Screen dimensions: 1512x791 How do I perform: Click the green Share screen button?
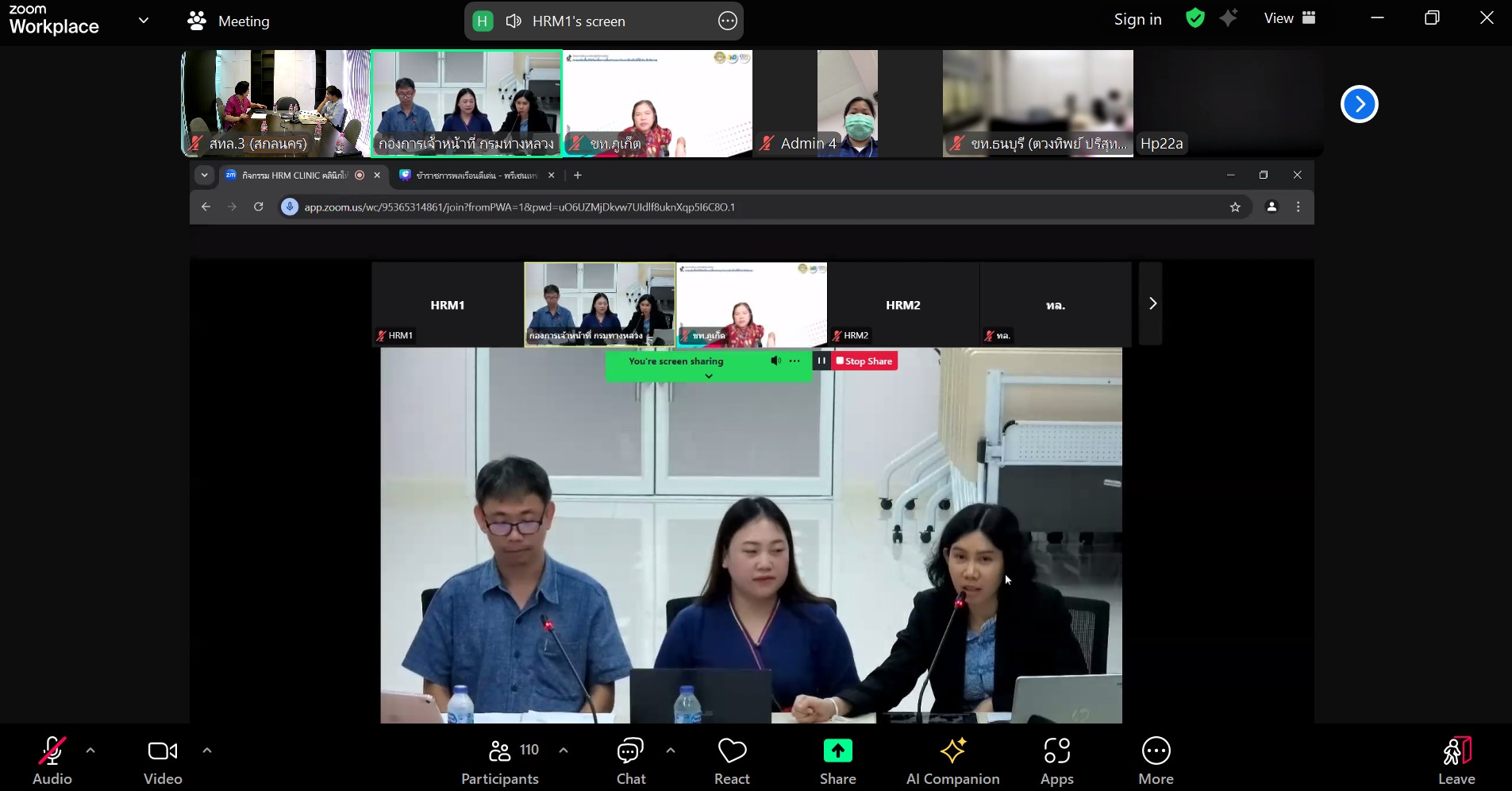coord(837,760)
